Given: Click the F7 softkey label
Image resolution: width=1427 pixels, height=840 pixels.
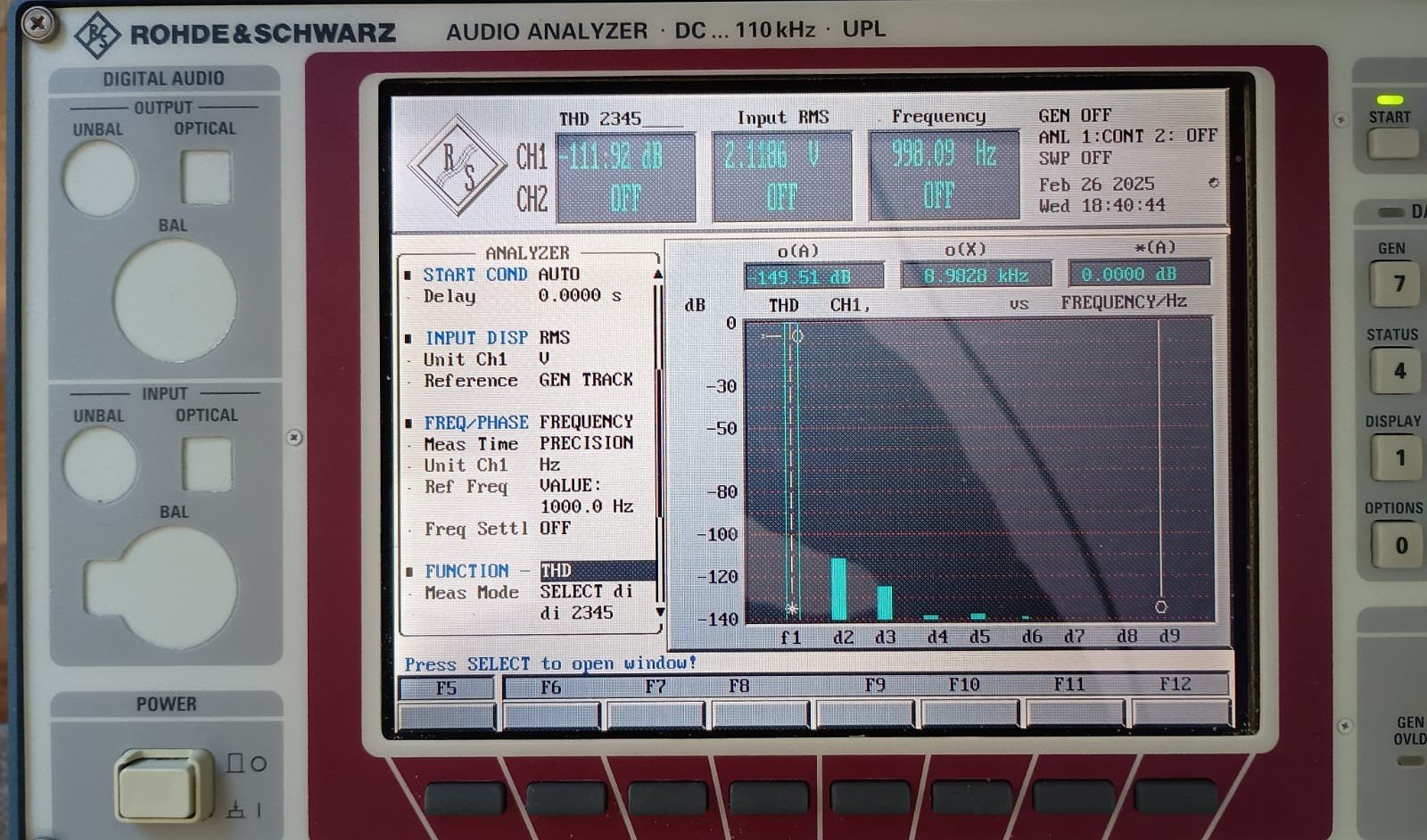Looking at the screenshot, I should click(x=656, y=687).
